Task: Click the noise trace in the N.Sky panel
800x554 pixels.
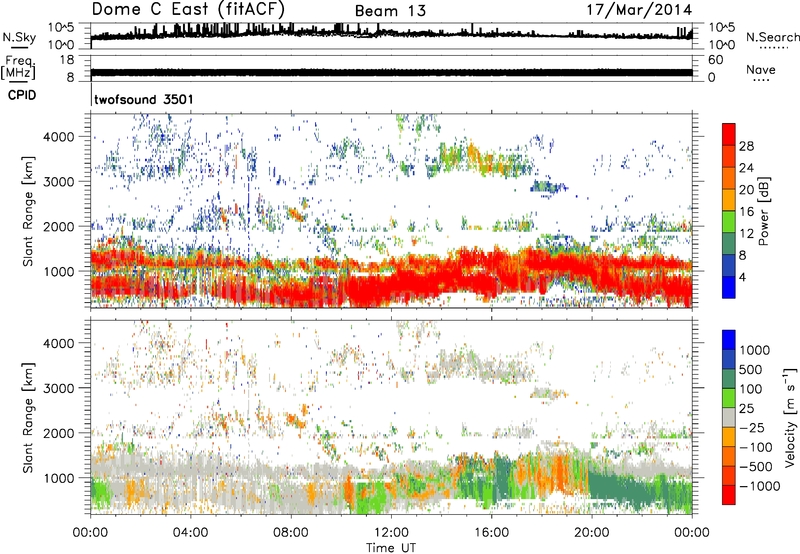Action: [391, 34]
